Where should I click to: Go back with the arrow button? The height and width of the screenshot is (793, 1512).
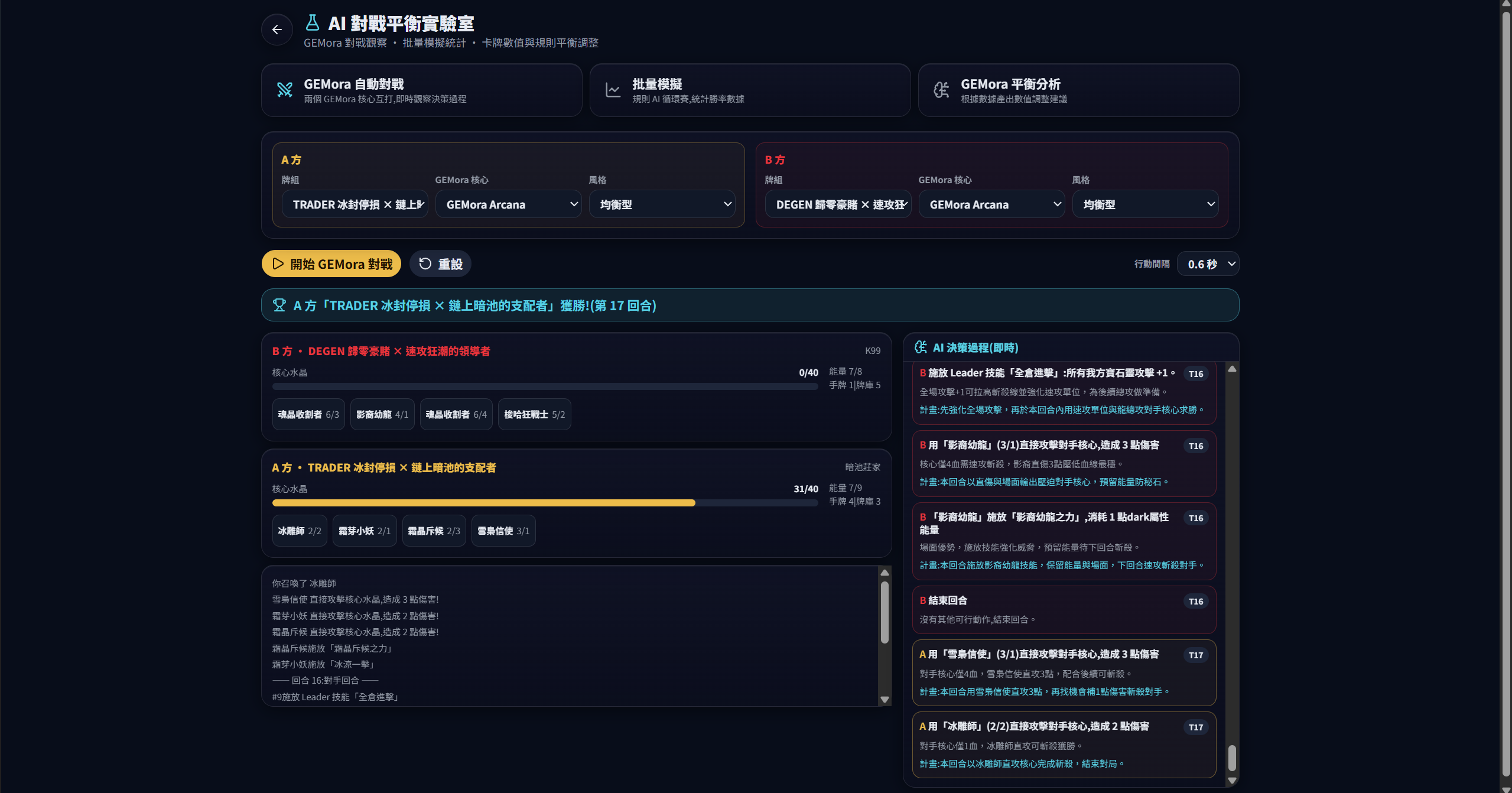(277, 30)
